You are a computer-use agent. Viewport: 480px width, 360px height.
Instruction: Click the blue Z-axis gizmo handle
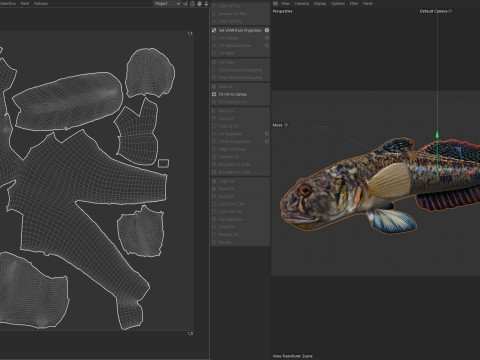pyautogui.click(x=420, y=170)
